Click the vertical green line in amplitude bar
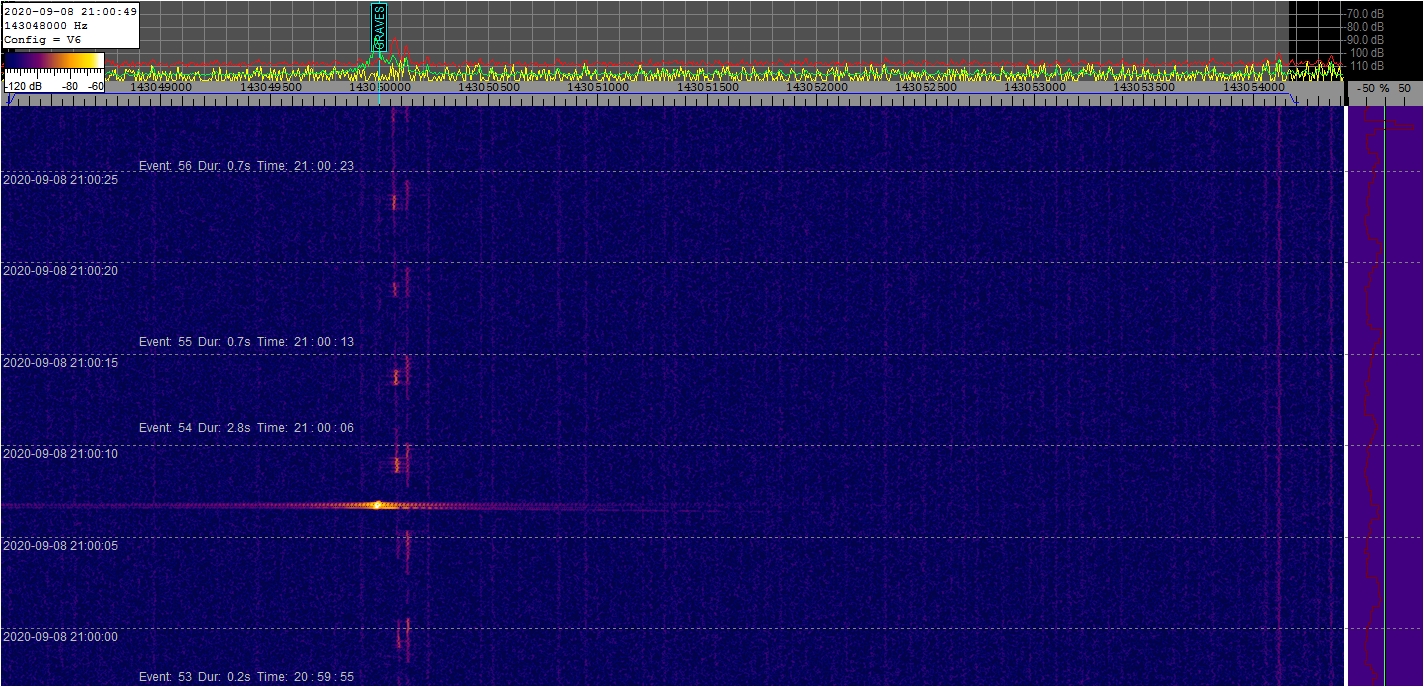 point(1384,395)
